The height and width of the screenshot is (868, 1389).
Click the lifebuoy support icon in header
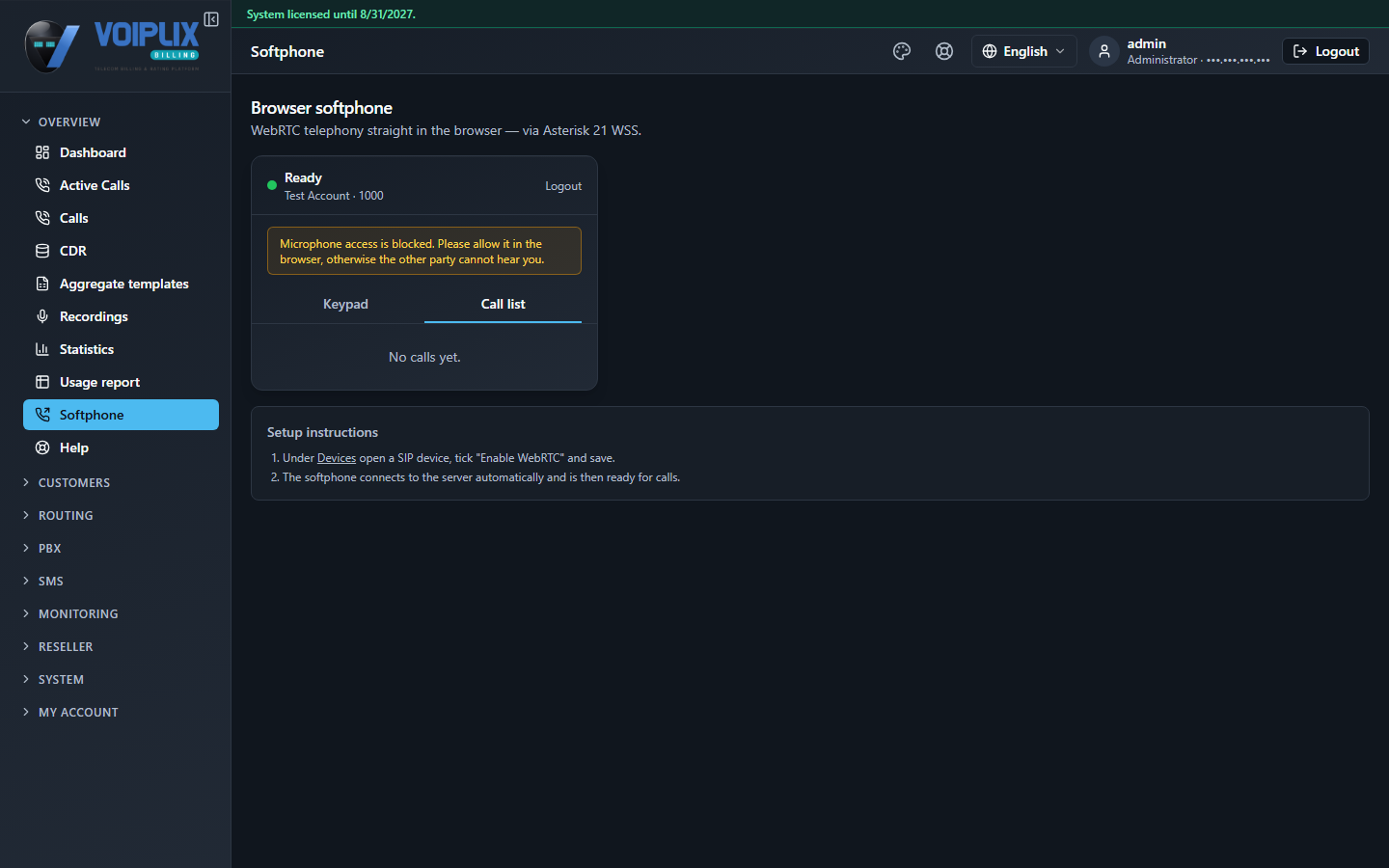tap(944, 51)
